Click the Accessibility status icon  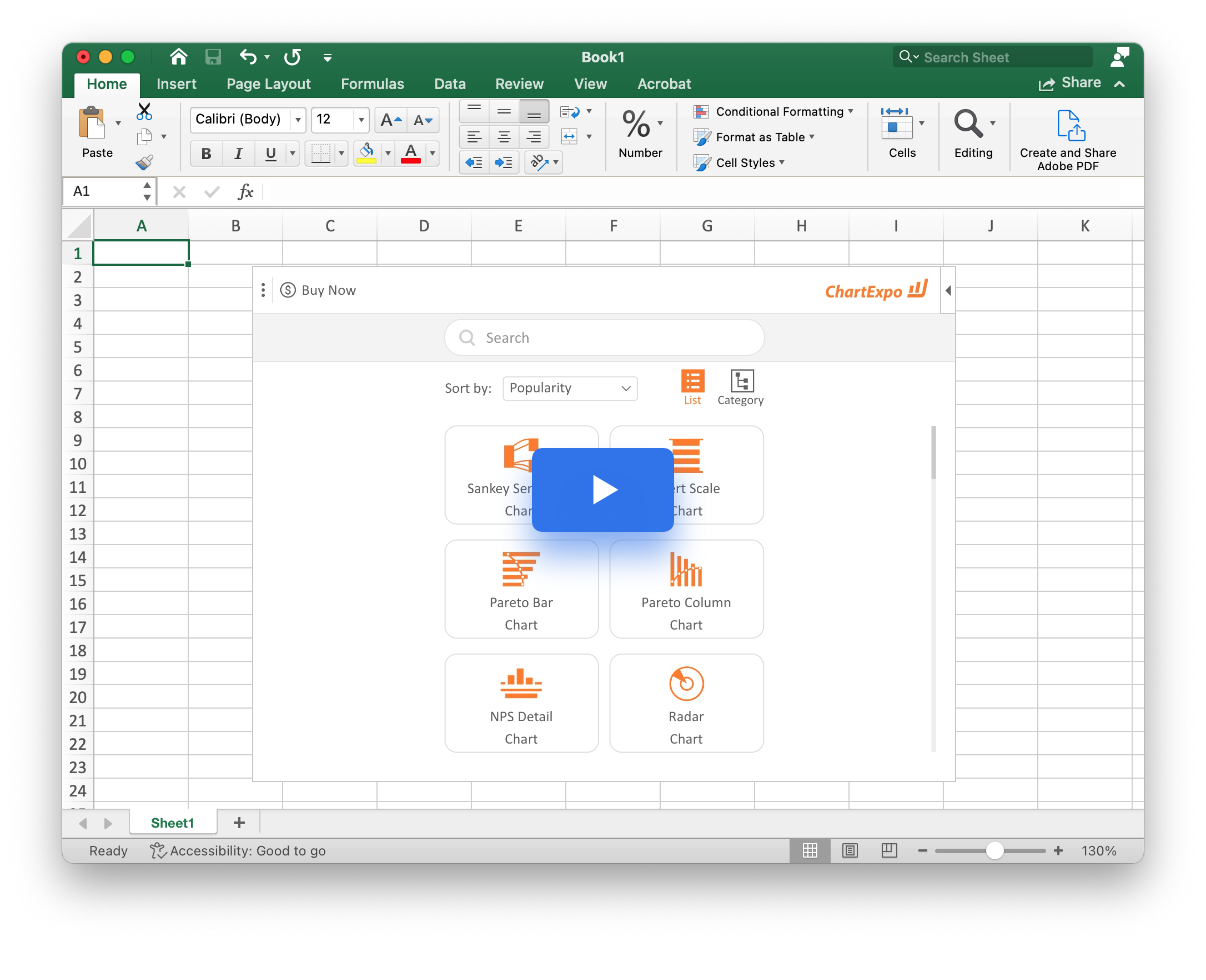click(x=158, y=851)
